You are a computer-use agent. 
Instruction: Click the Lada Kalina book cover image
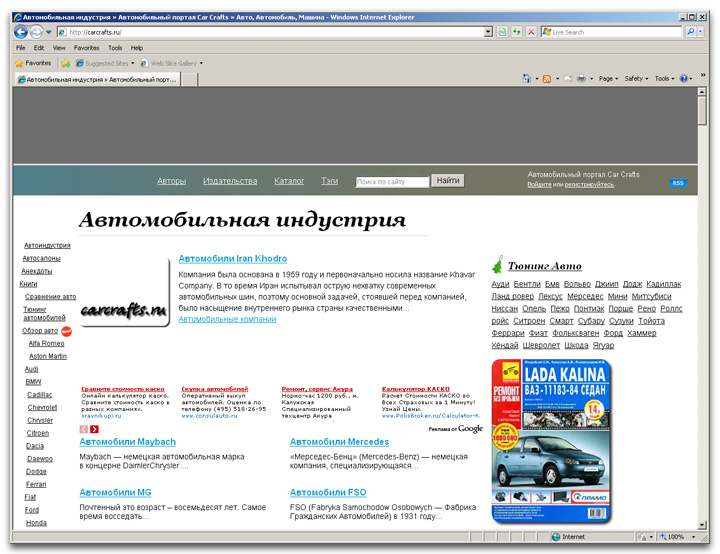point(551,442)
